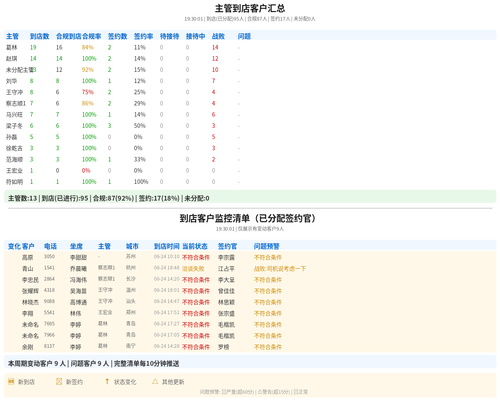The image size is (500, 414).
Task: Click phone number 8137
Action: click(x=49, y=346)
